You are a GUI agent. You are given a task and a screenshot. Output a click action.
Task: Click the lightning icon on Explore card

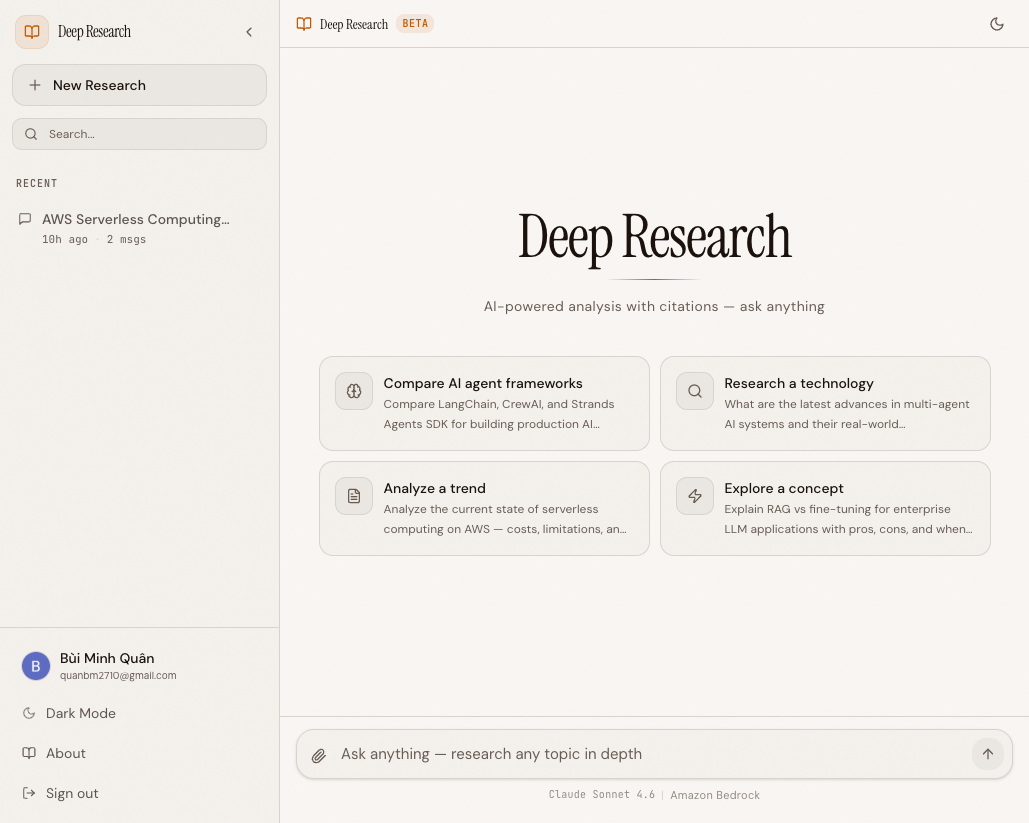pyautogui.click(x=695, y=496)
